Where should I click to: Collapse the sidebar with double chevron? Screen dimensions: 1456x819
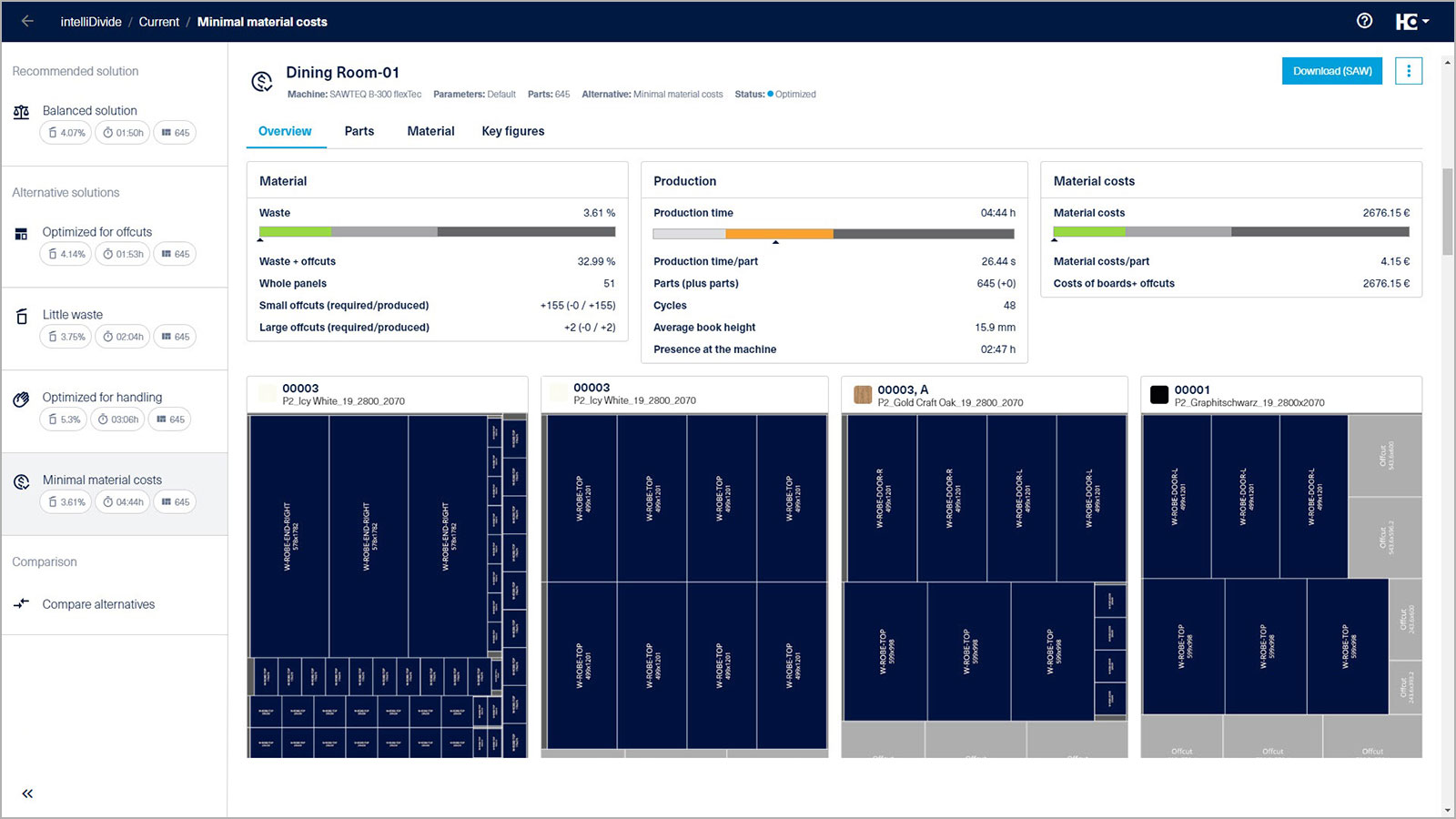(x=27, y=794)
